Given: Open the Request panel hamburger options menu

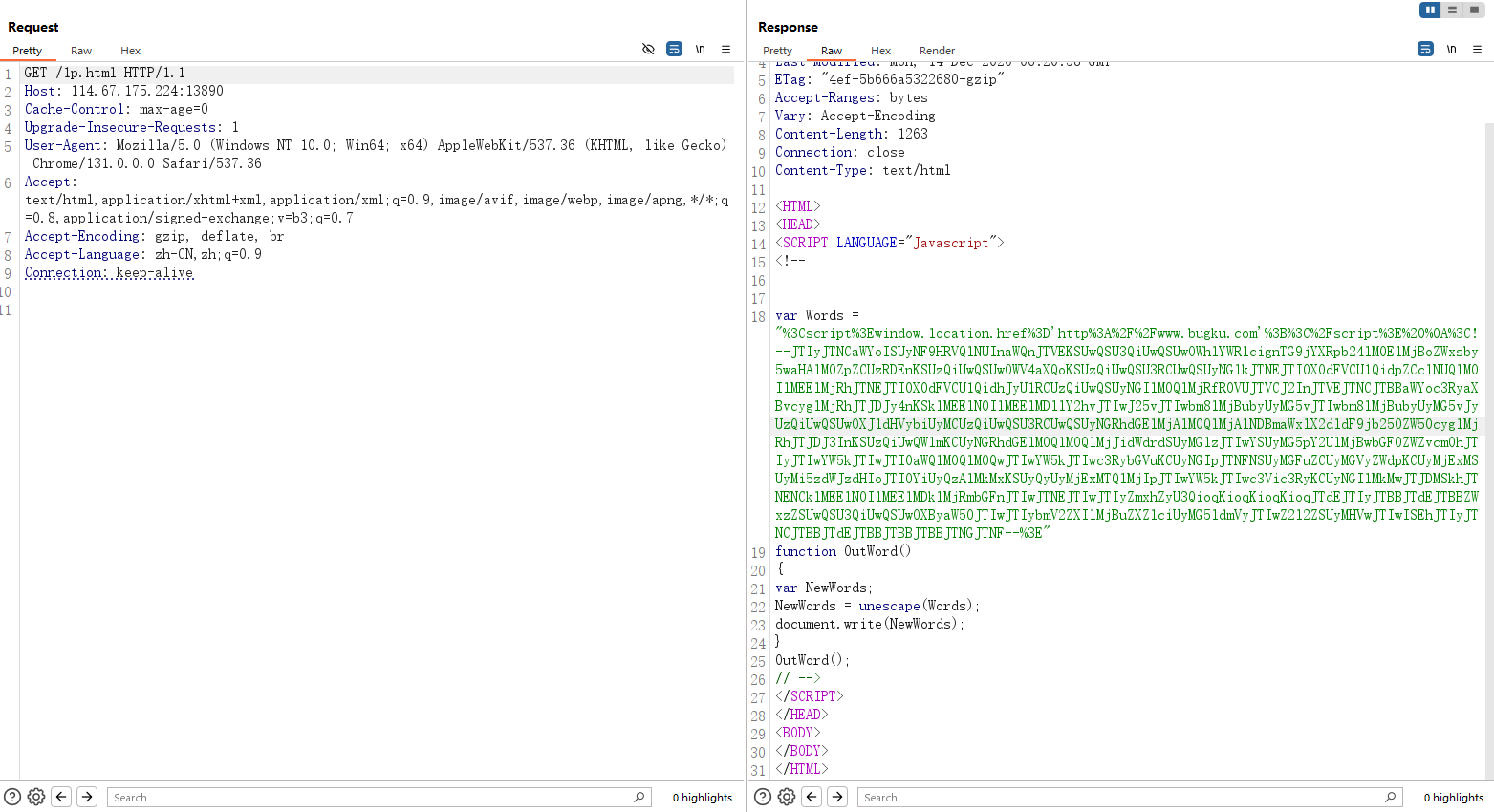Looking at the screenshot, I should pyautogui.click(x=725, y=49).
